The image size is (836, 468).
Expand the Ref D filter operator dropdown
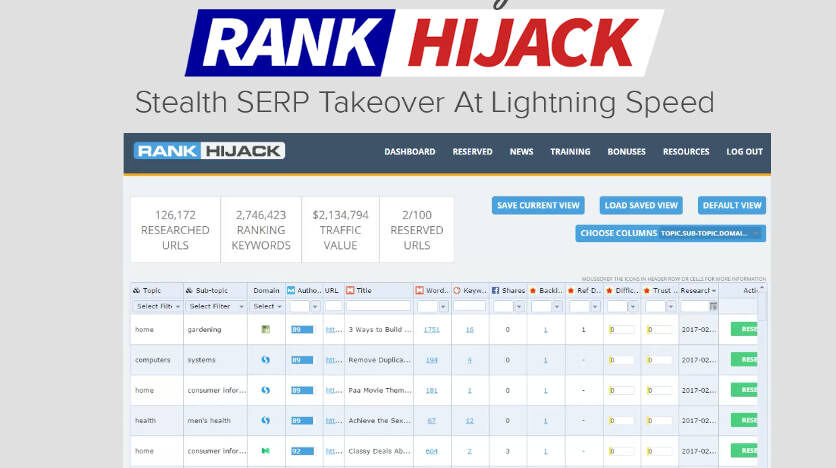point(595,306)
